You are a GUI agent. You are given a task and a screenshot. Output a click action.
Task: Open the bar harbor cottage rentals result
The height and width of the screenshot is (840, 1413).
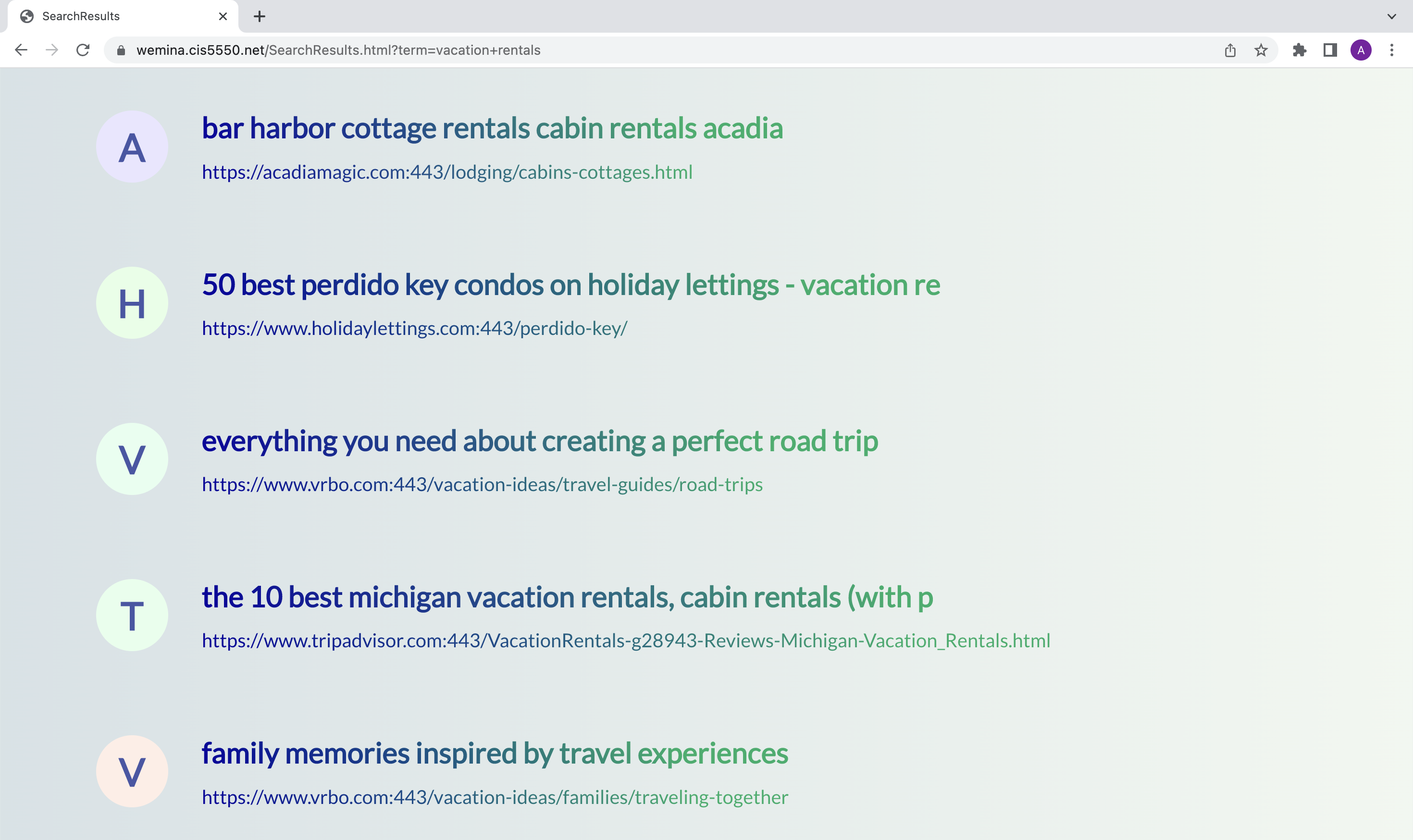point(493,128)
